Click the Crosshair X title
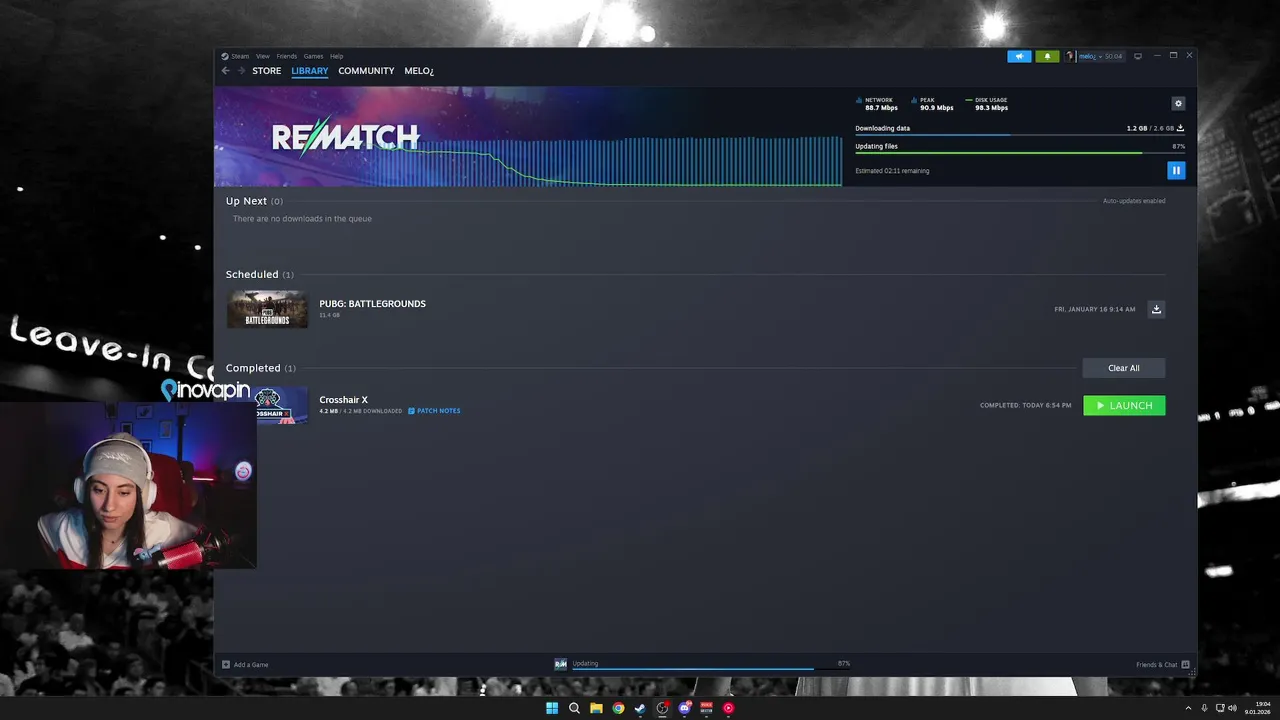Image resolution: width=1280 pixels, height=720 pixels. coord(343,400)
